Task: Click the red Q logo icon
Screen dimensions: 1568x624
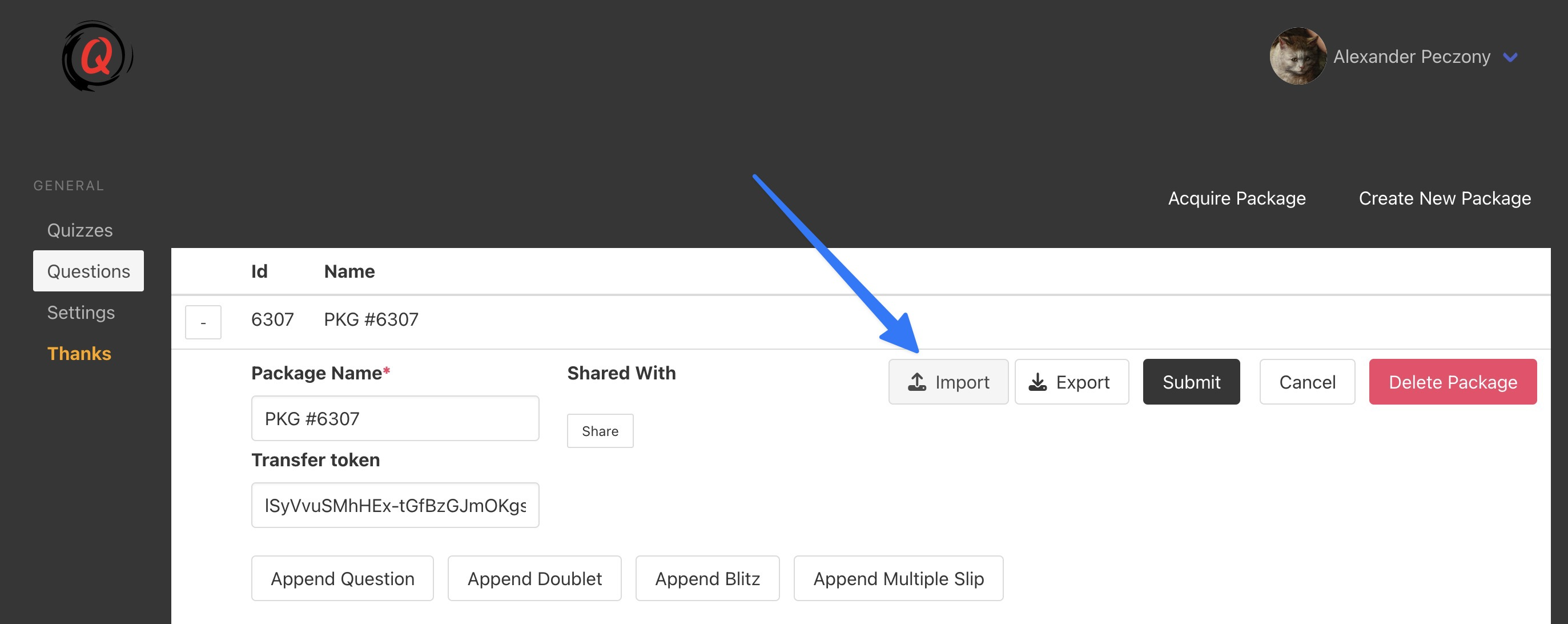Action: coord(97,57)
